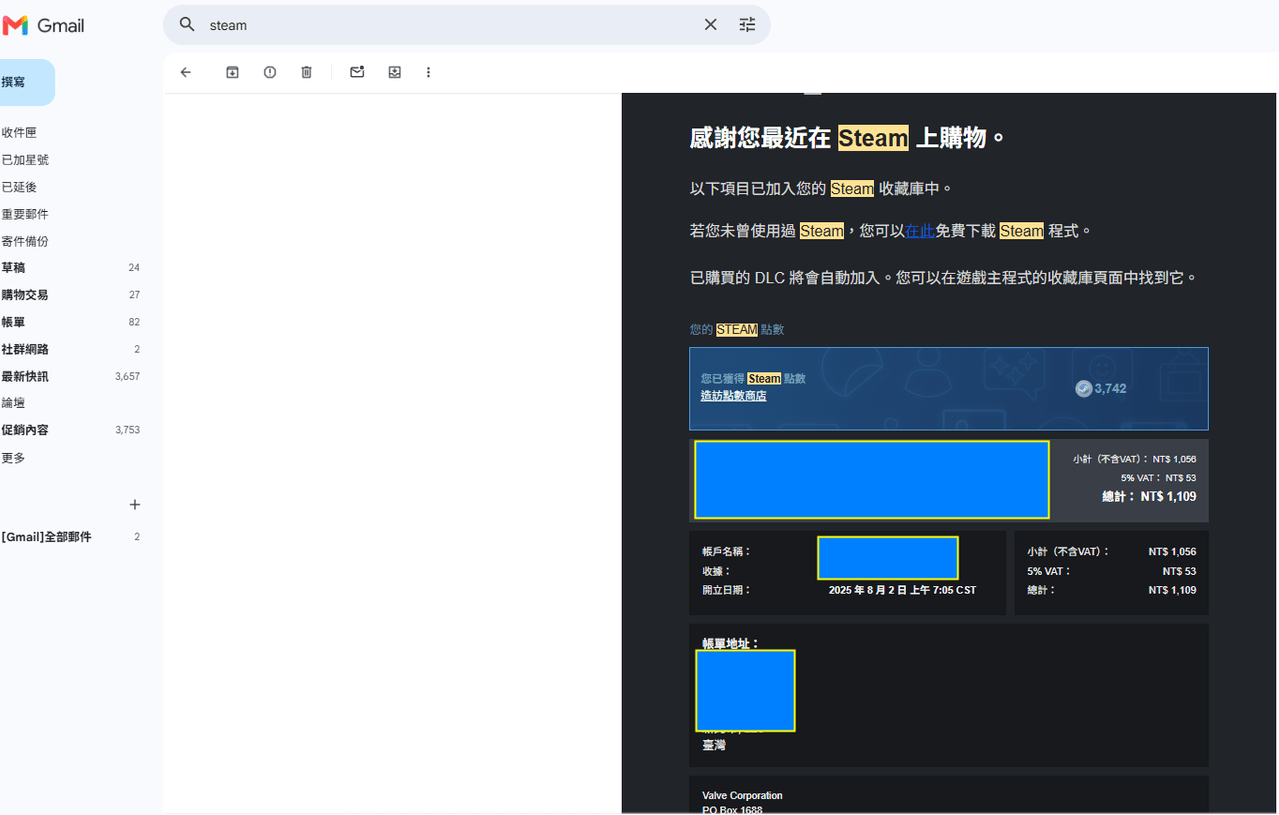Click inside the steam search field
The image size is (1279, 815).
click(x=448, y=25)
